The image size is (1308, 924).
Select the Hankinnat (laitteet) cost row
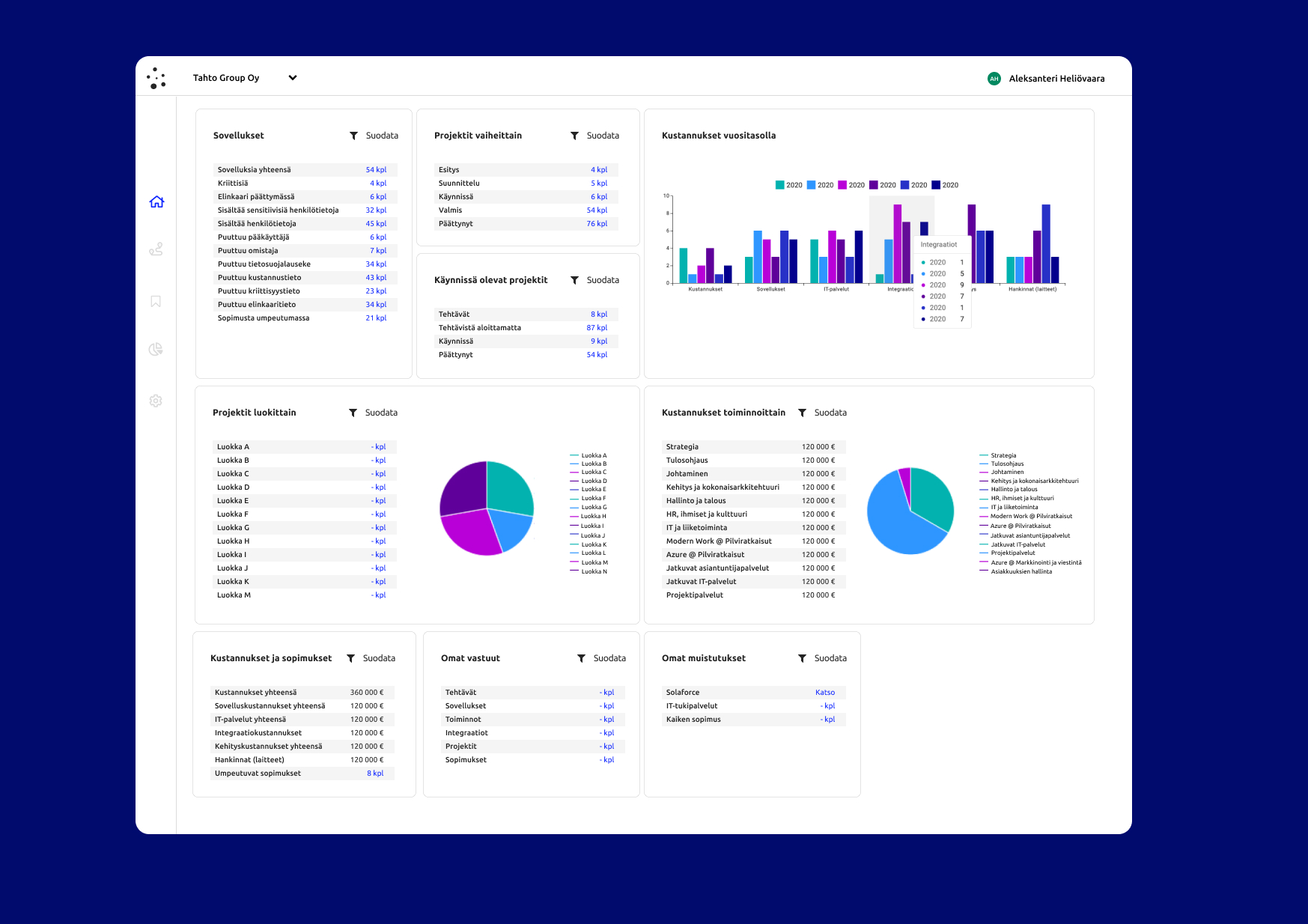[x=302, y=760]
